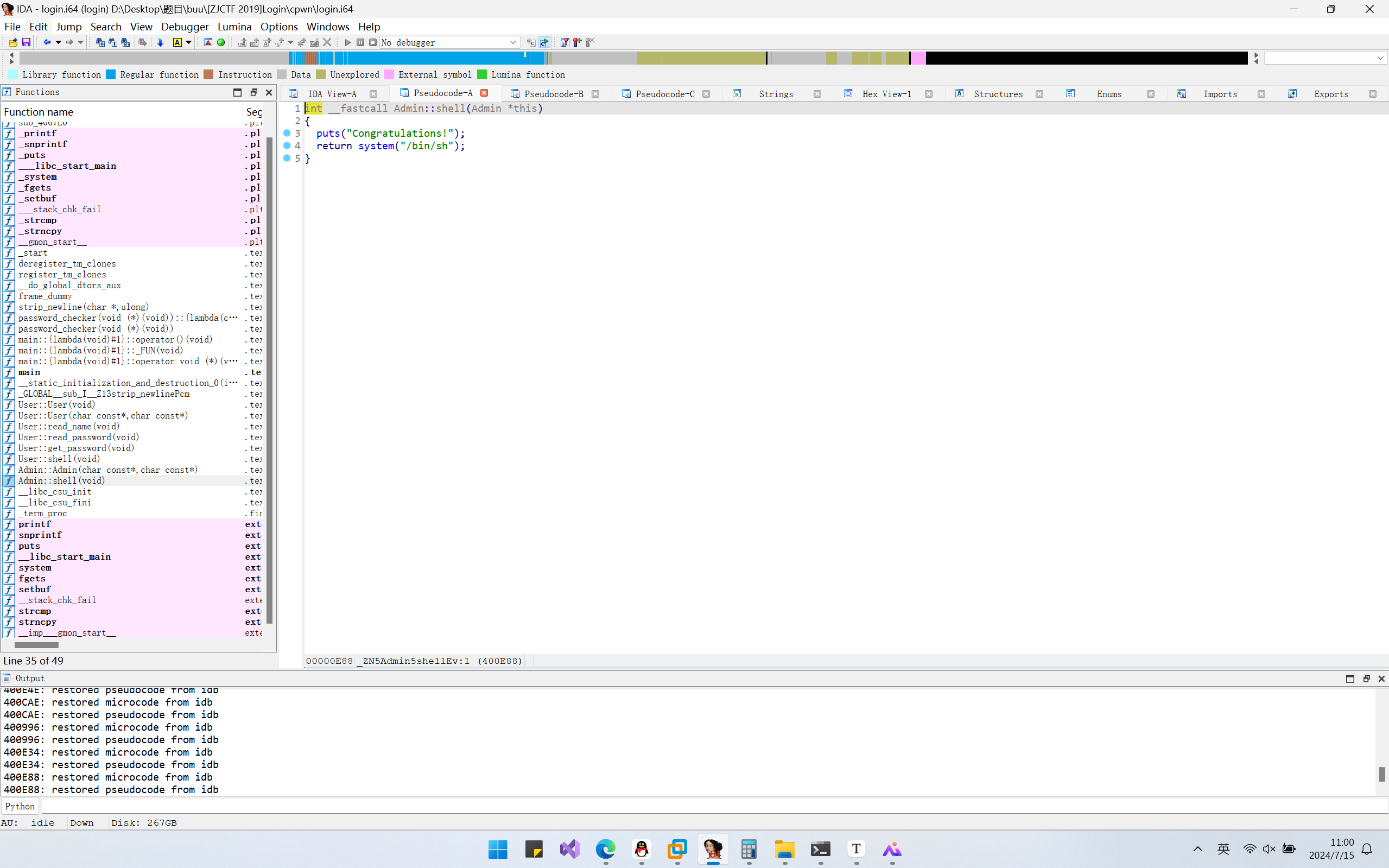
Task: Click the blue down arrow jump icon
Action: [160, 42]
